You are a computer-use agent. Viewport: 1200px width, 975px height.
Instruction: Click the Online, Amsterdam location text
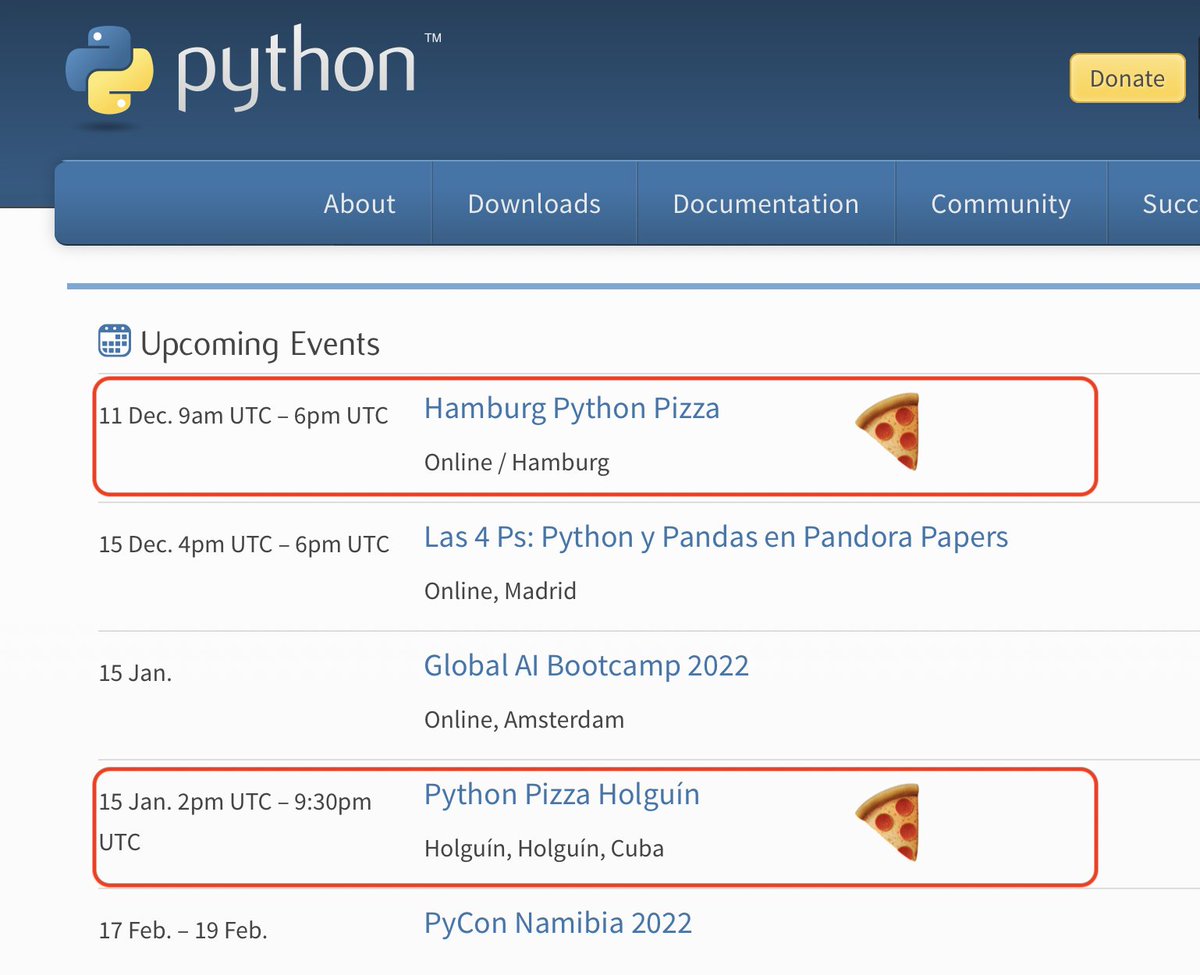tap(523, 720)
